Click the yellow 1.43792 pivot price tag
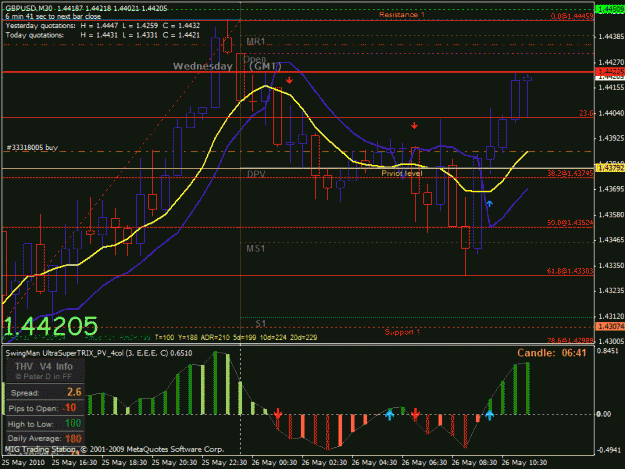Image resolution: width=625 pixels, height=469 pixels. pos(610,168)
